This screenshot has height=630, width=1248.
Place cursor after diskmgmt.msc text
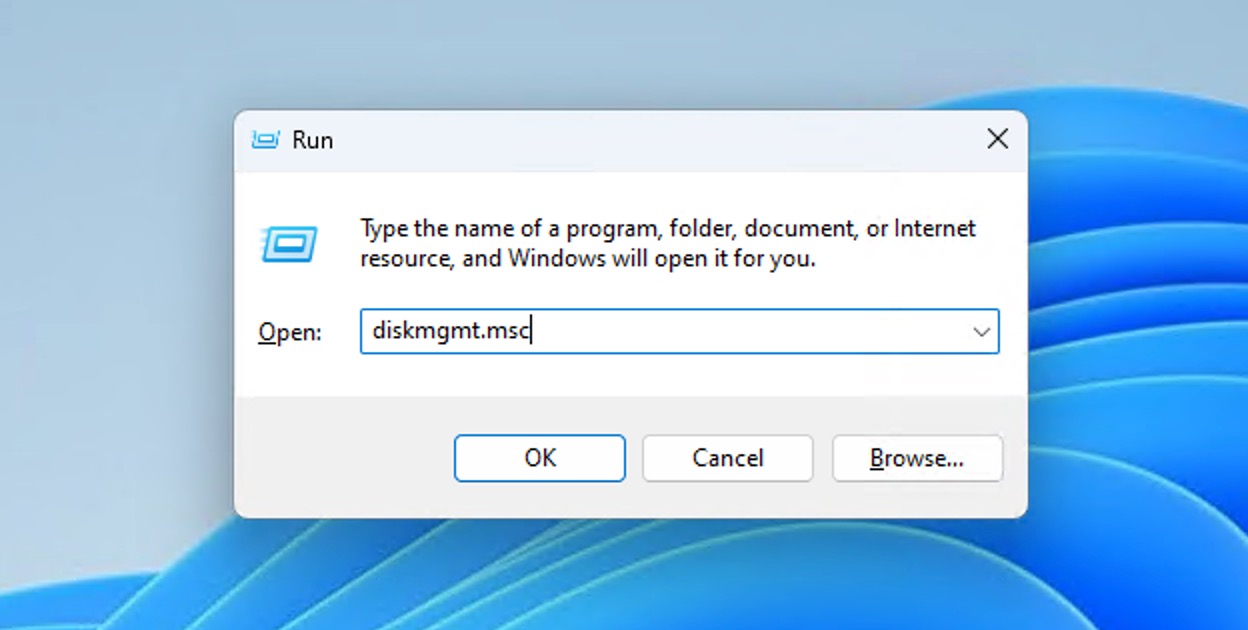point(534,331)
